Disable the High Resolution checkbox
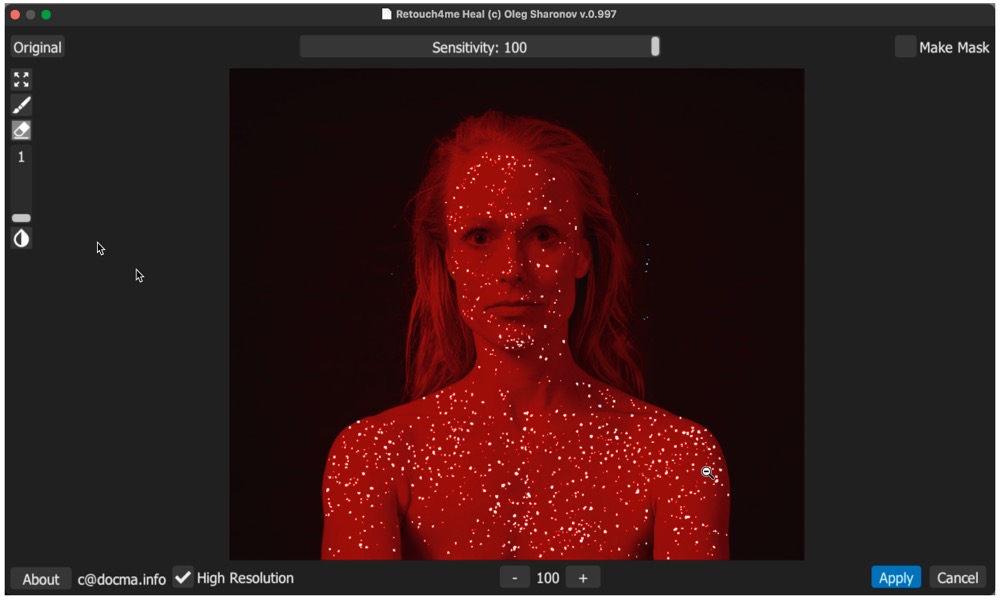Viewport: 1000px width, 600px height. [x=183, y=578]
